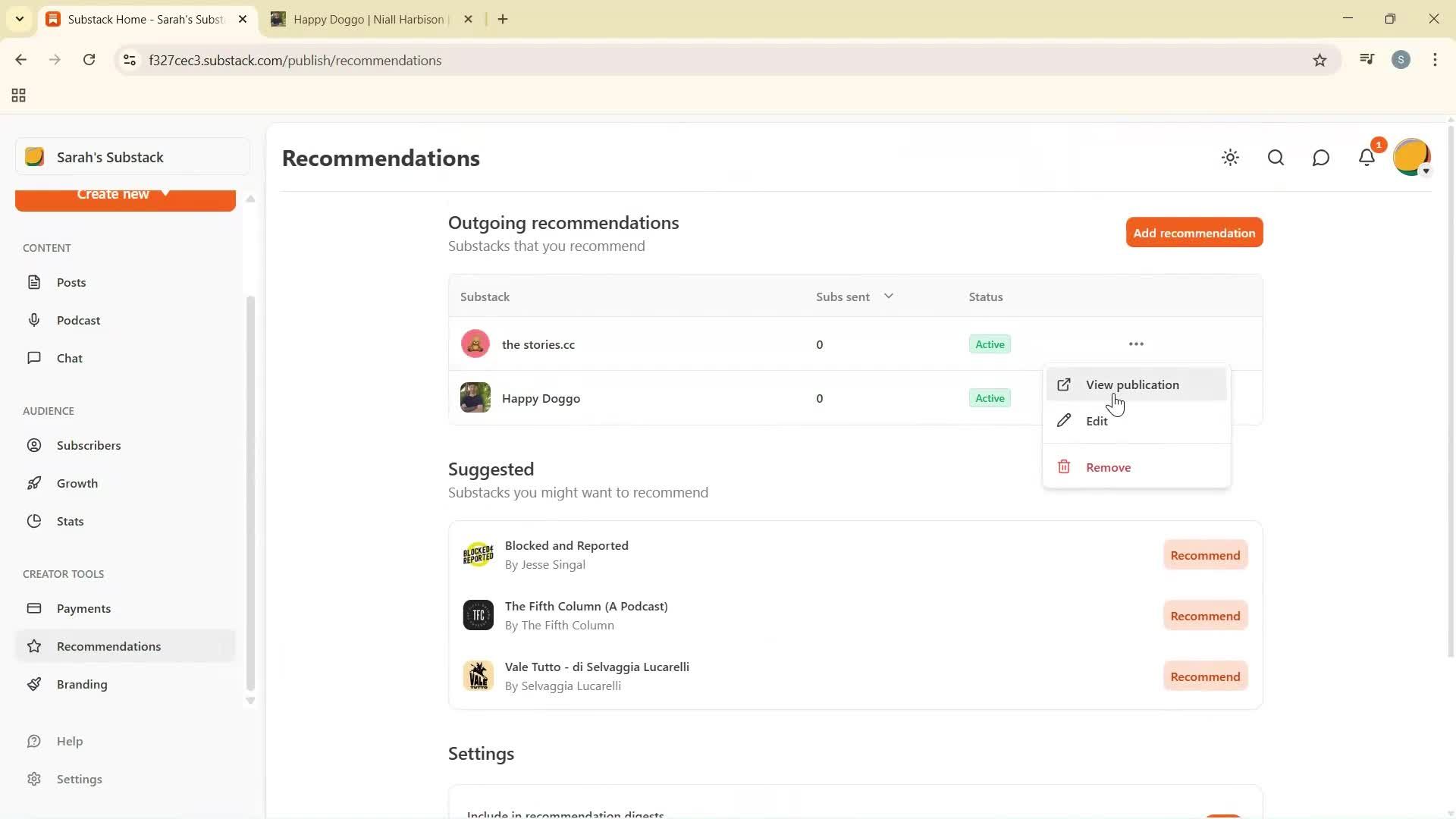Open the Create new dropdown

point(124,196)
